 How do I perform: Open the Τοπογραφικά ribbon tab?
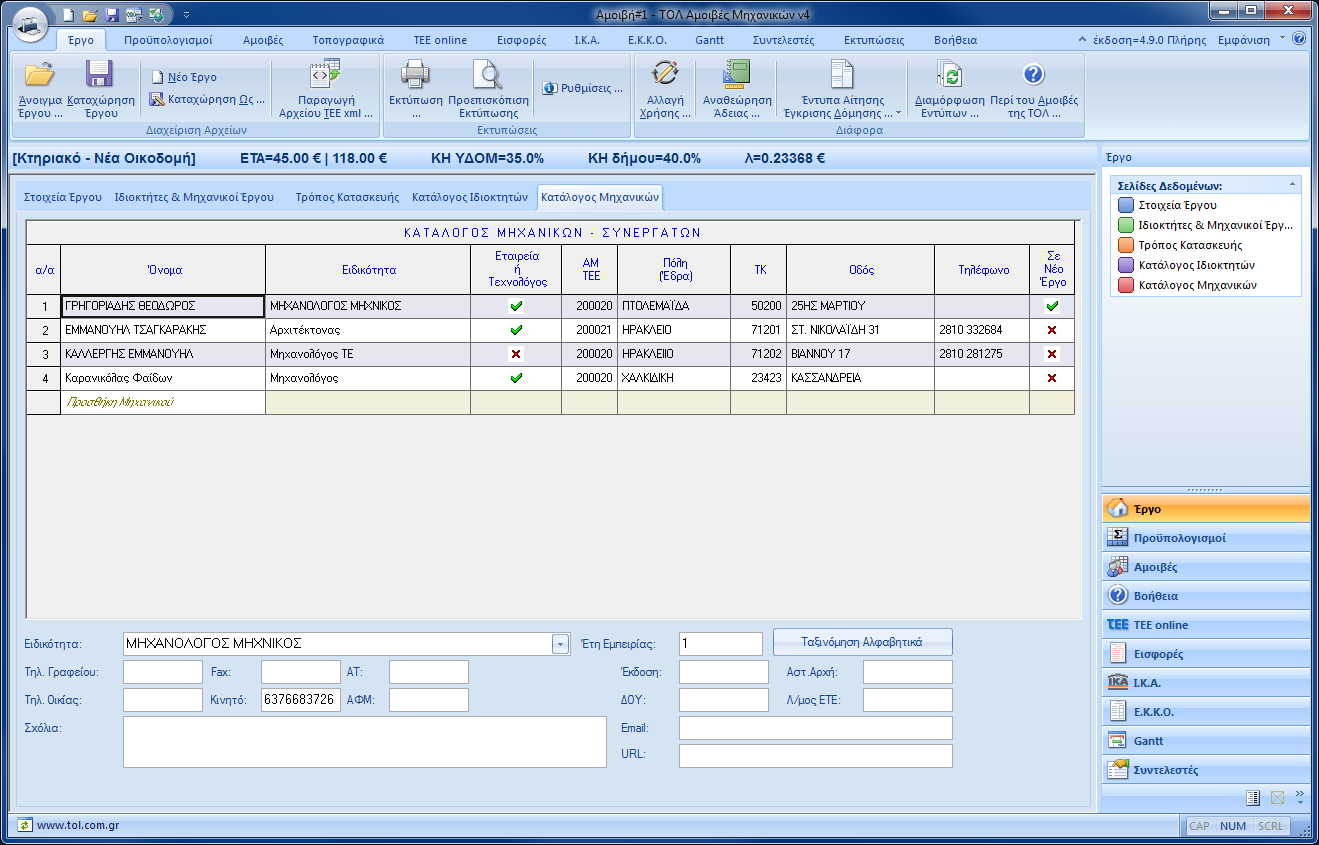coord(348,40)
